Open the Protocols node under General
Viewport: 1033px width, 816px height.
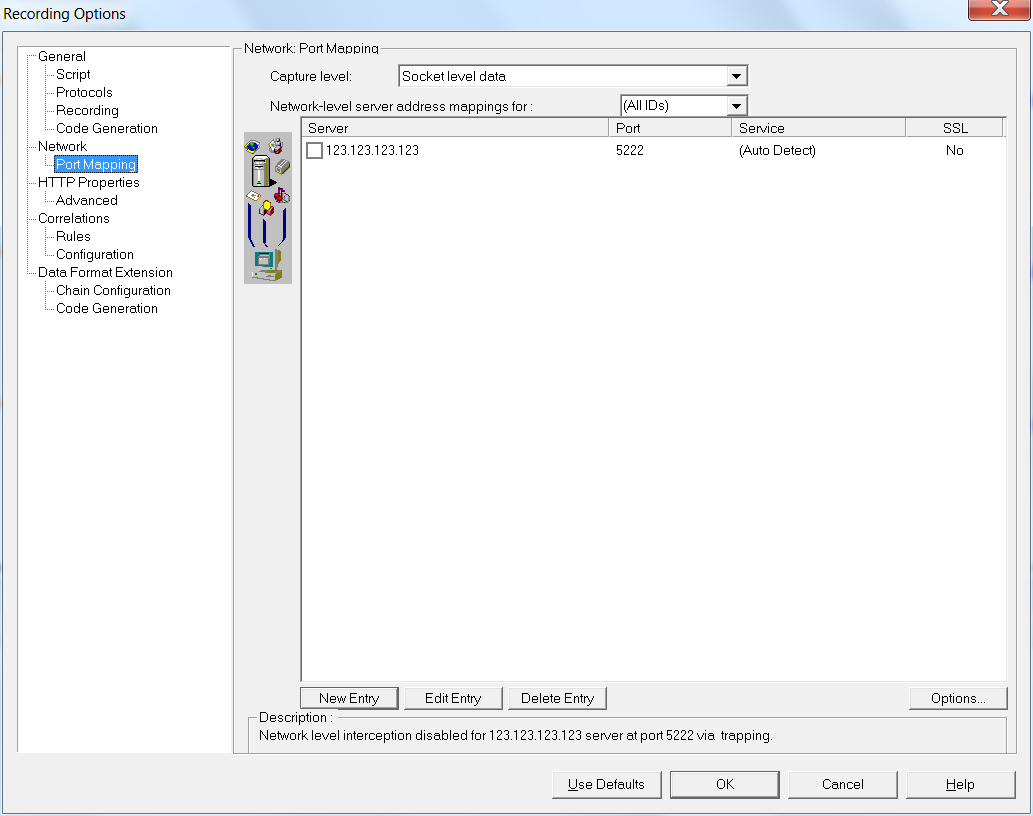coord(84,93)
